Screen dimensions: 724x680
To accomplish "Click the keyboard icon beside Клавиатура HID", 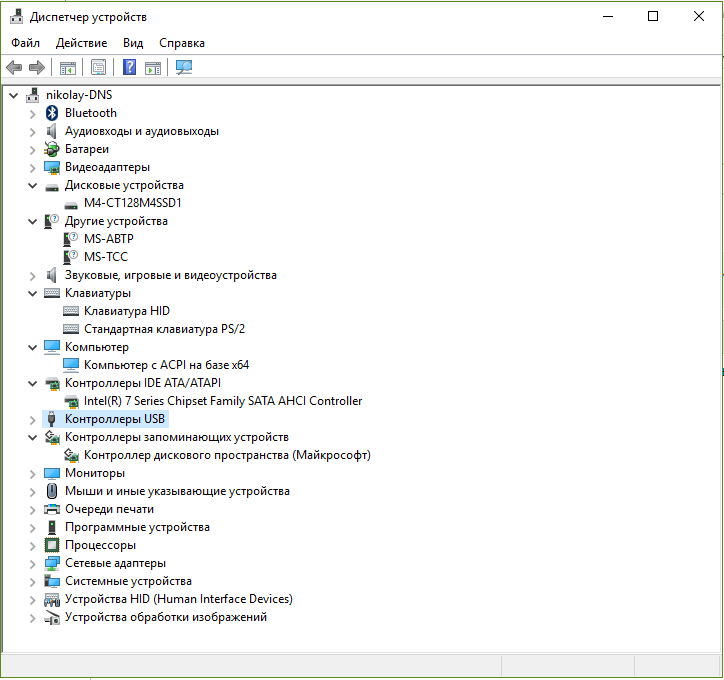I will coord(71,311).
